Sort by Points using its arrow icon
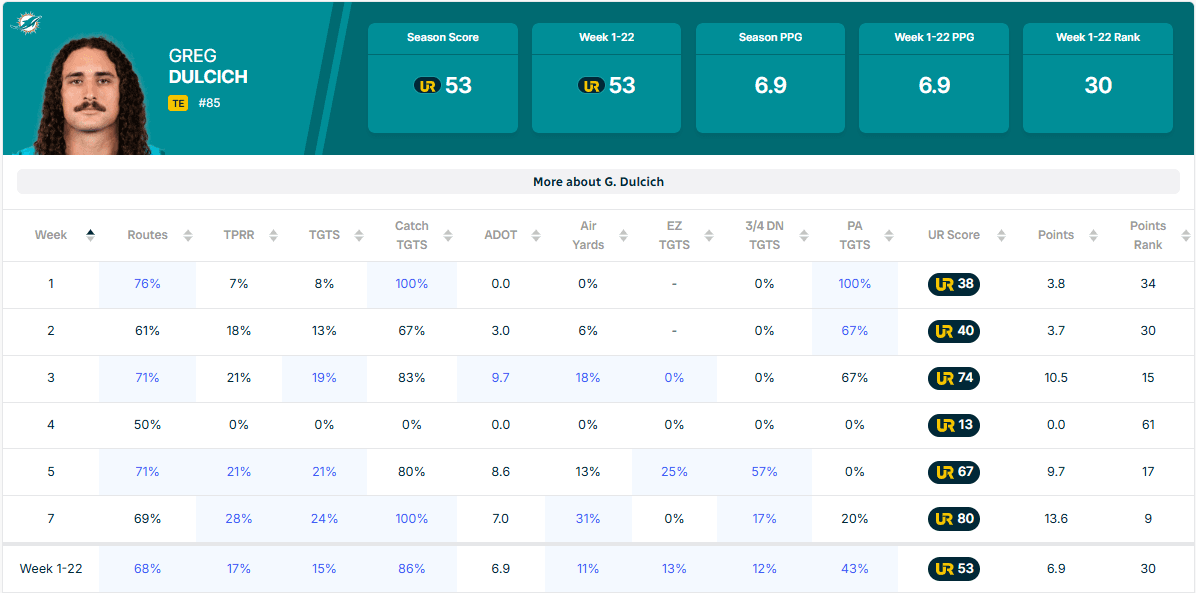This screenshot has width=1196, height=593. point(1093,235)
